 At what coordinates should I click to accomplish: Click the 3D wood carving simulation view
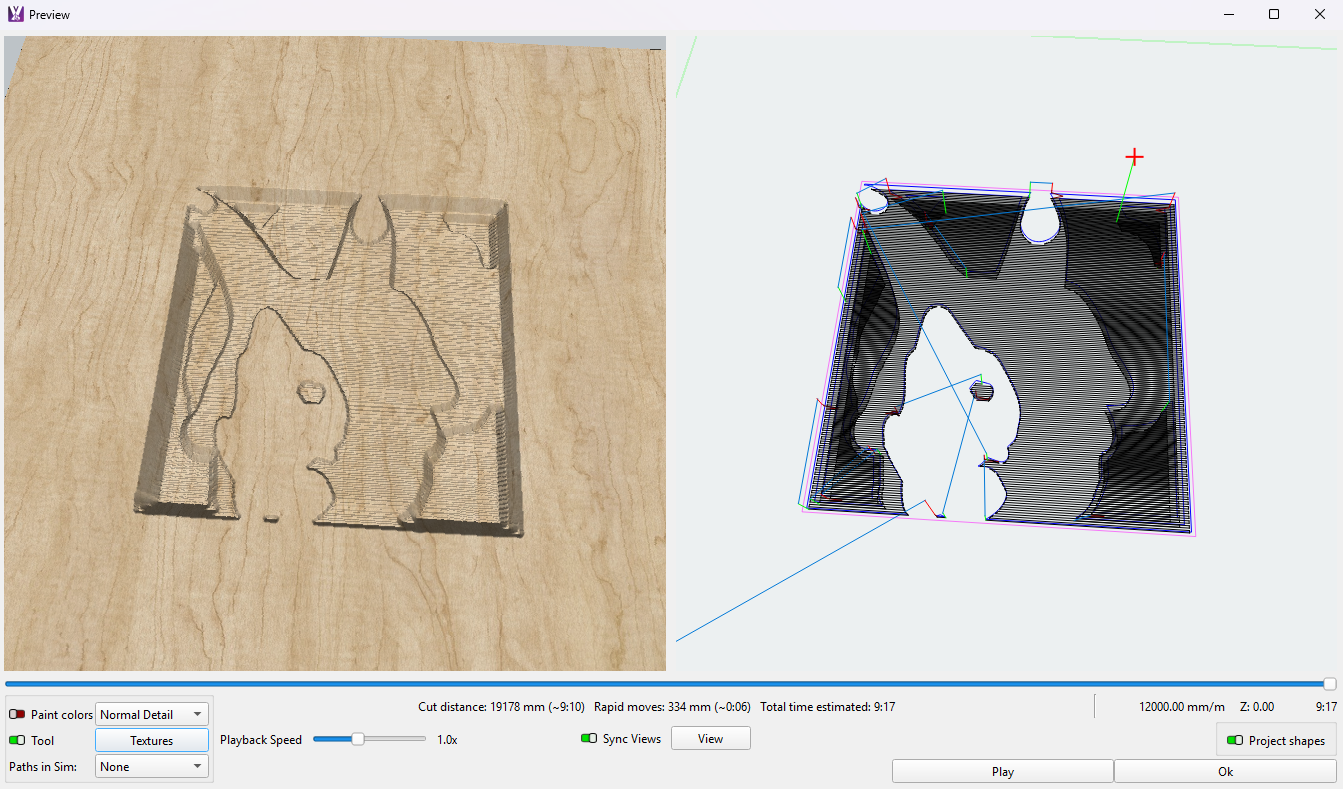pyautogui.click(x=335, y=354)
